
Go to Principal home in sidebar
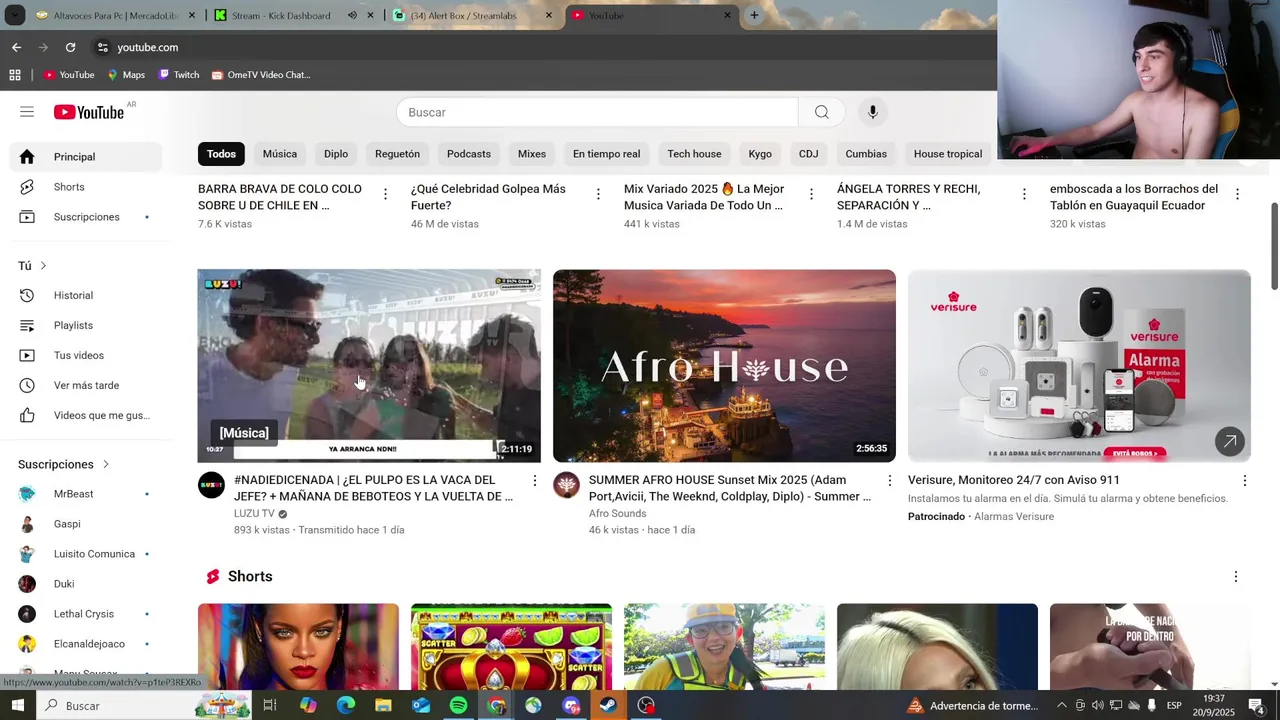86,157
